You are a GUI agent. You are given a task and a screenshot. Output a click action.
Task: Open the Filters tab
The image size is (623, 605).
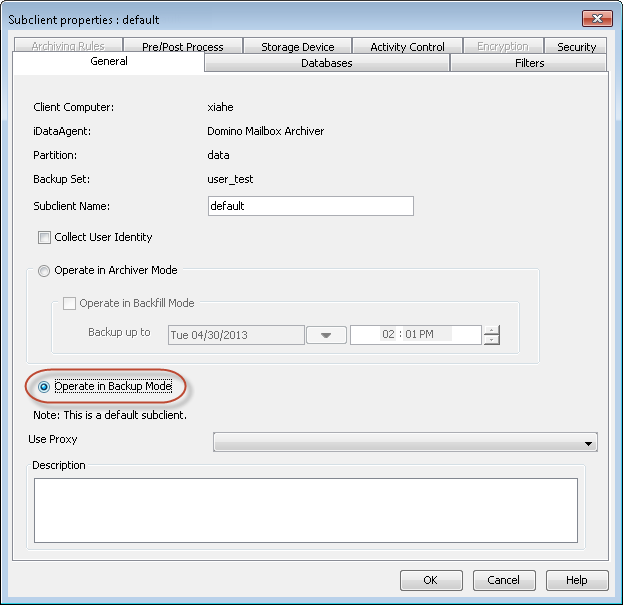click(529, 63)
